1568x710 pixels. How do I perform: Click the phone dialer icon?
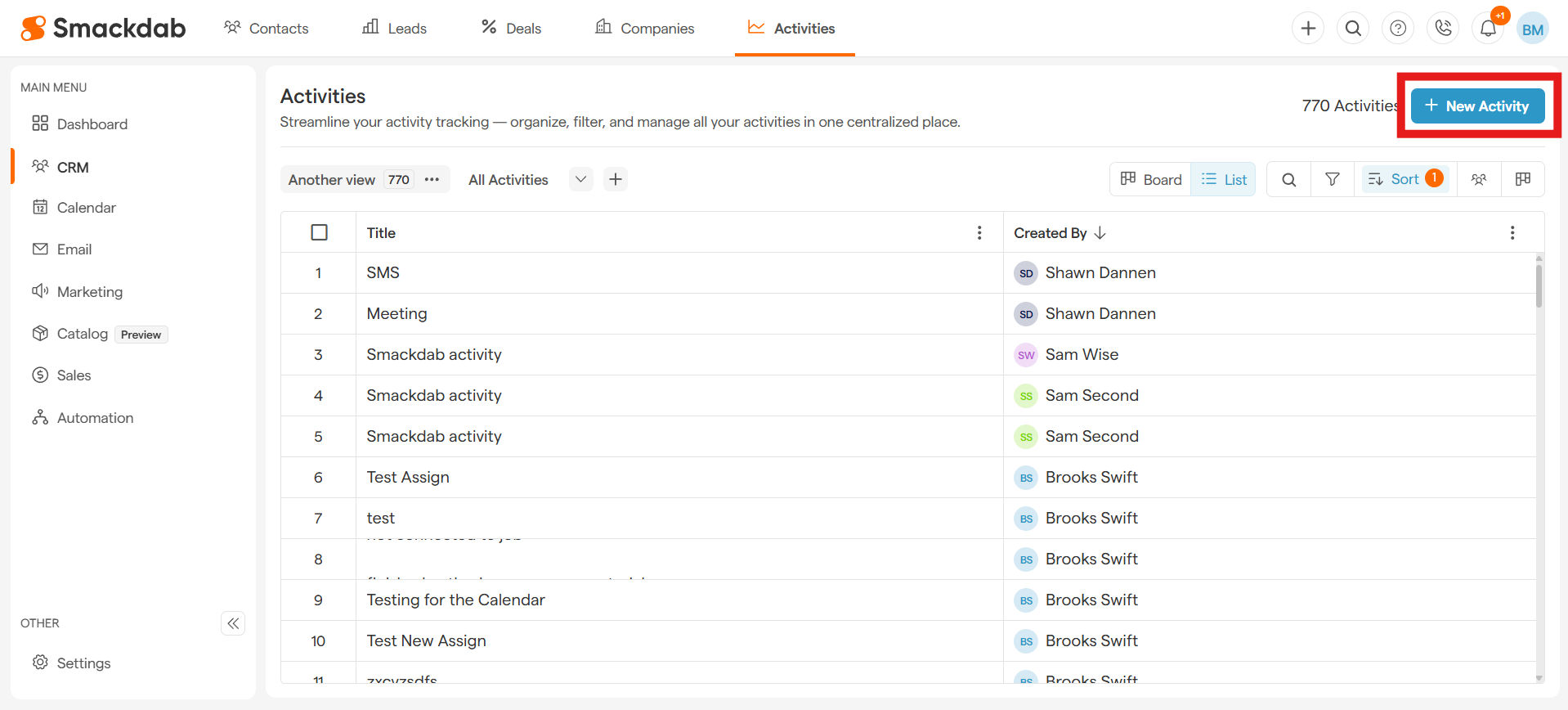click(1443, 29)
